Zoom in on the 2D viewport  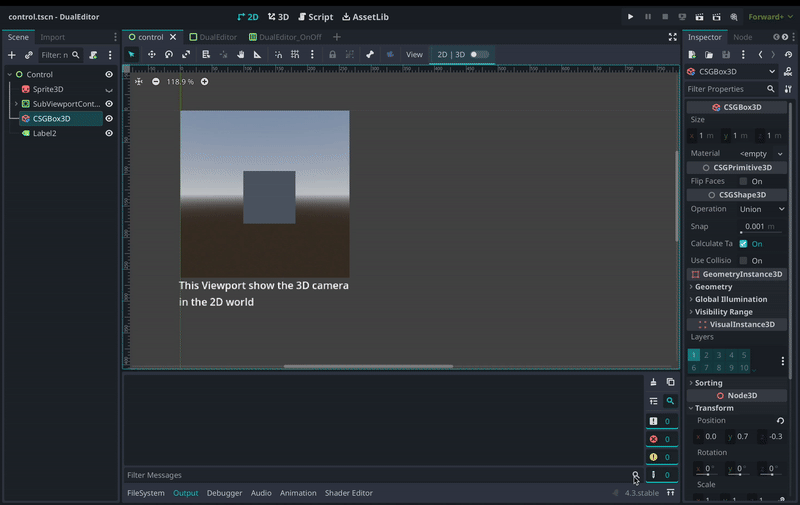(x=205, y=81)
